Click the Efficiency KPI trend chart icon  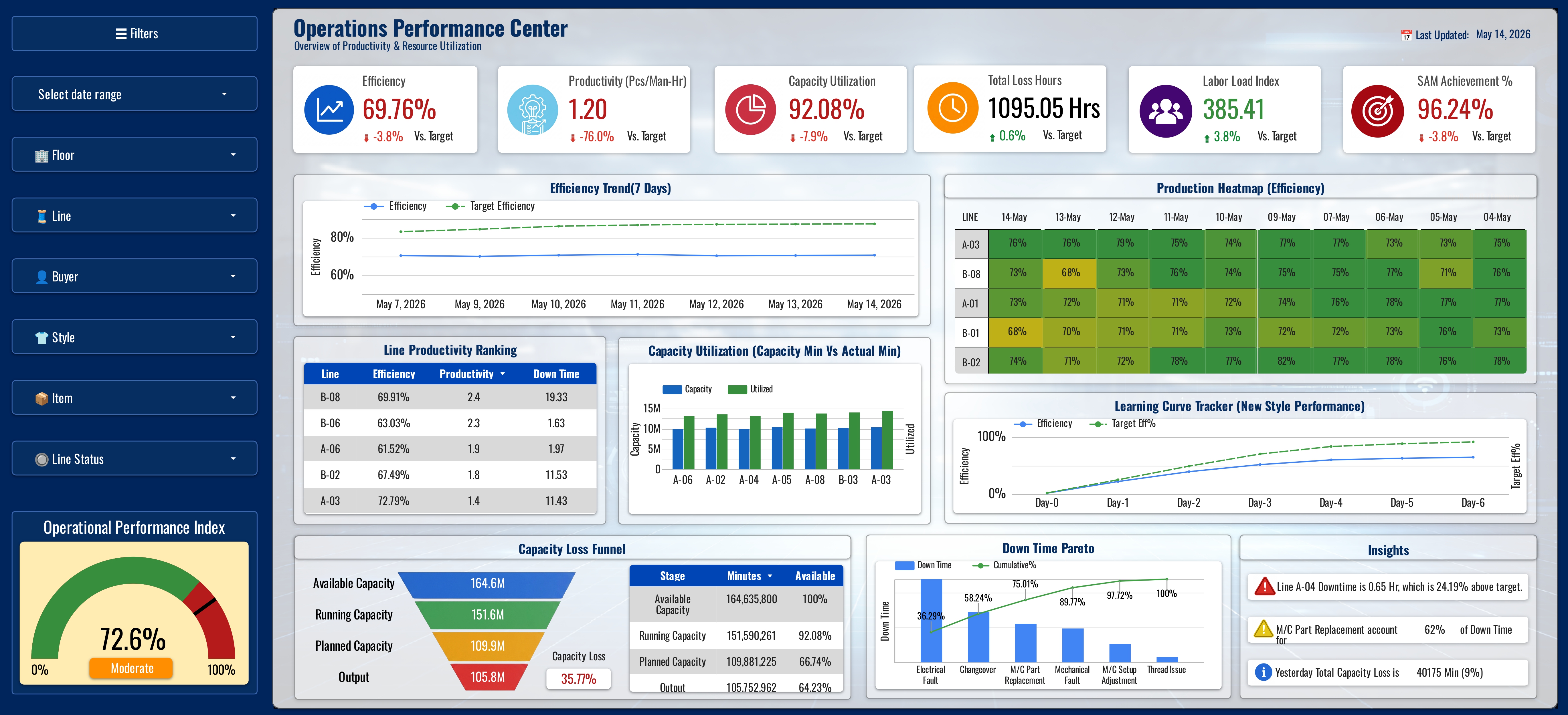click(329, 110)
